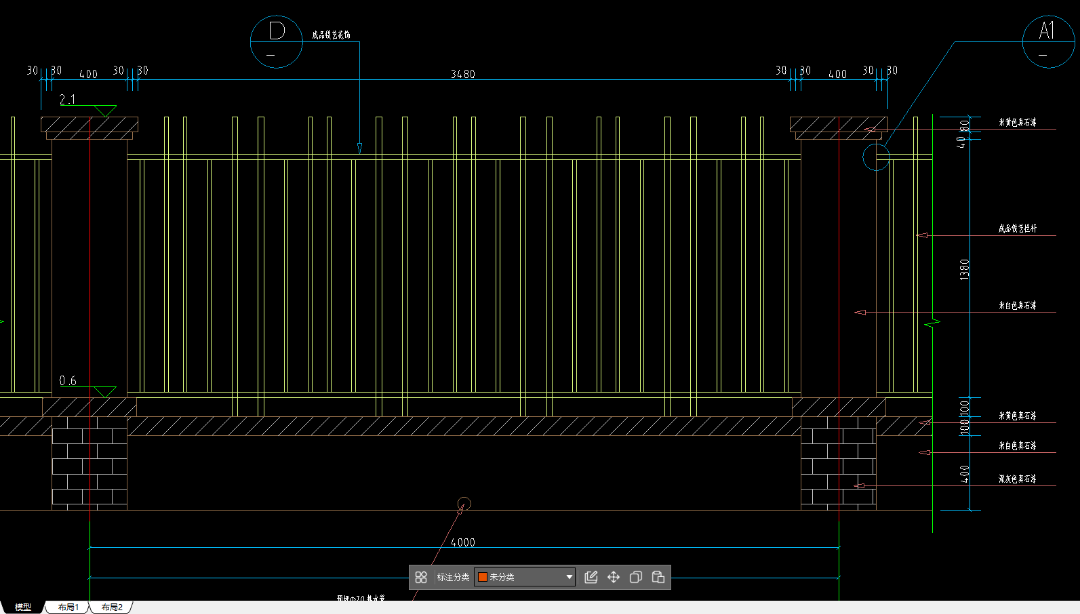Click the 标注分类 label
This screenshot has width=1080, height=614.
point(453,577)
